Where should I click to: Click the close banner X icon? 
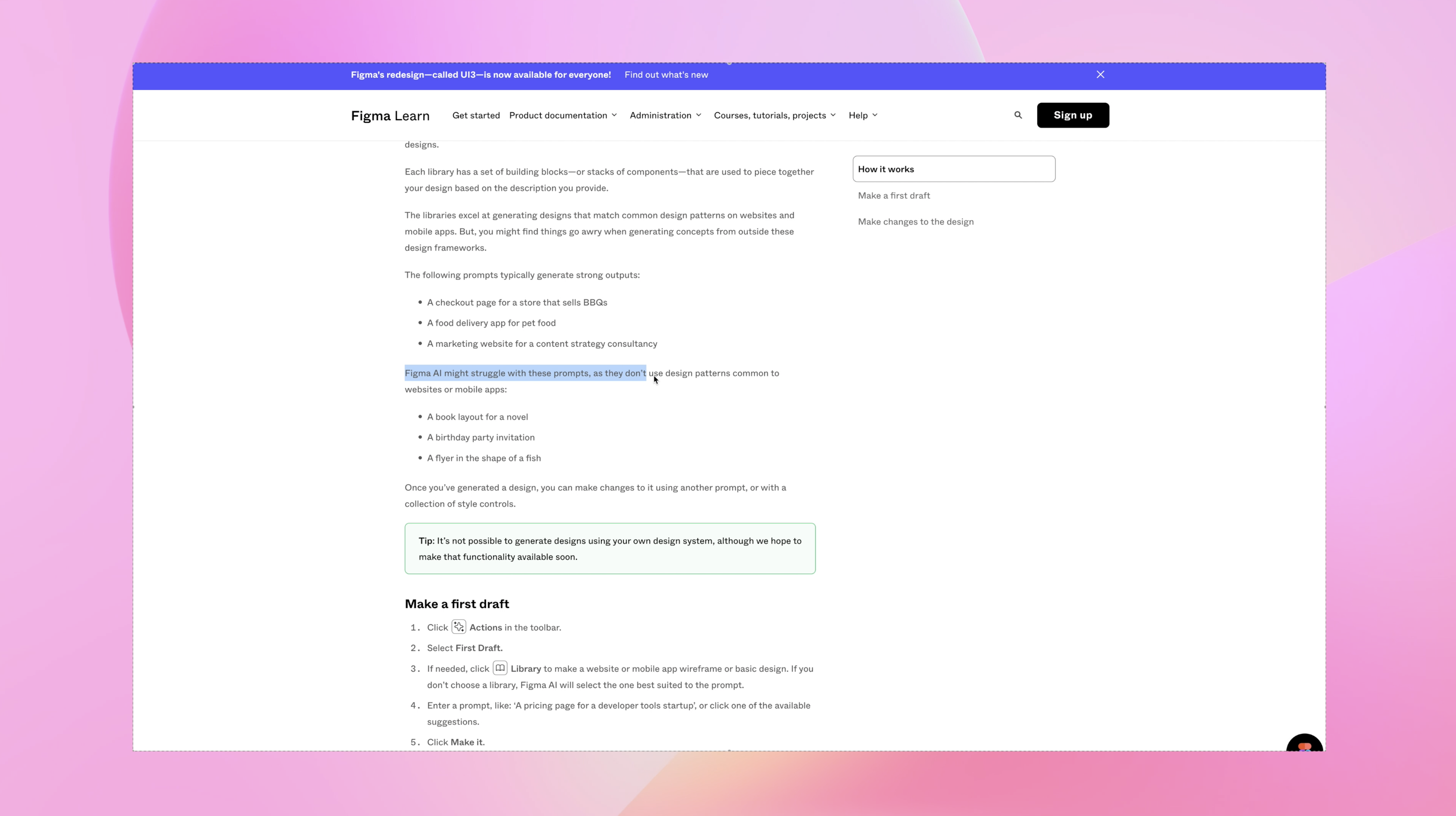1100,74
